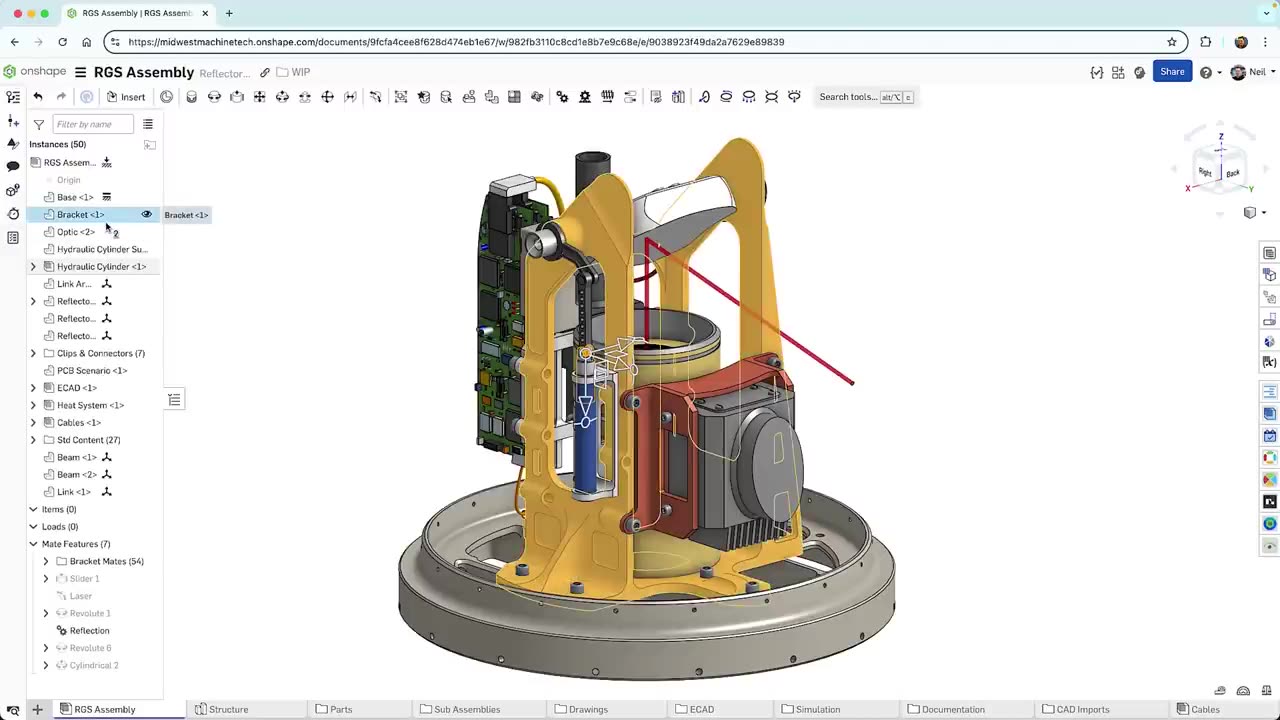Click the configuration variables braces icon
The width and height of the screenshot is (1280, 720).
(x=1096, y=72)
